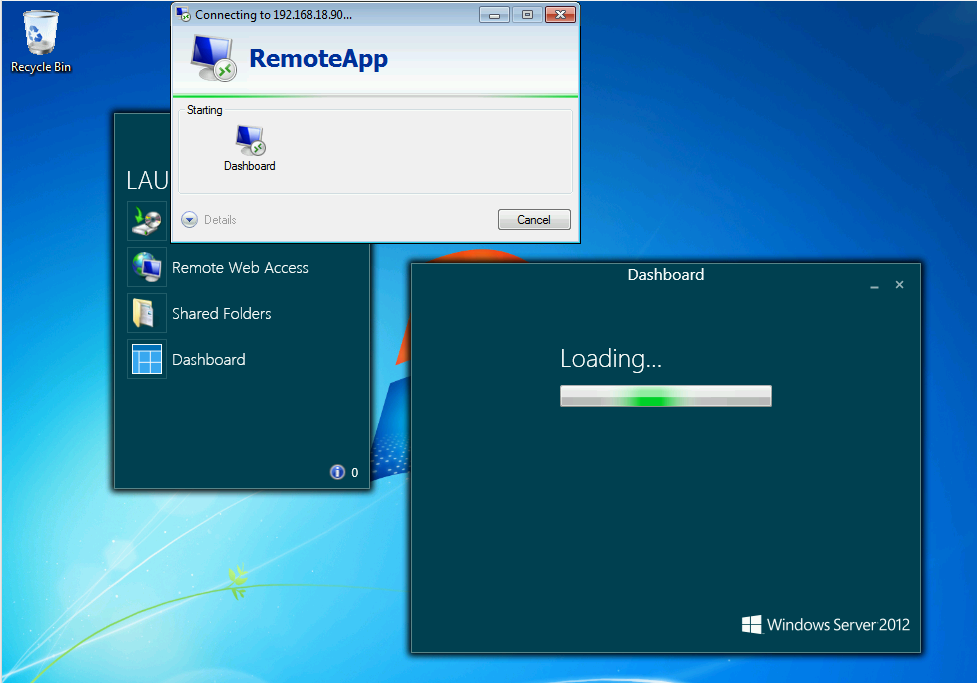The height and width of the screenshot is (683, 977).
Task: Cancel the RemoteApp connection
Action: click(534, 219)
